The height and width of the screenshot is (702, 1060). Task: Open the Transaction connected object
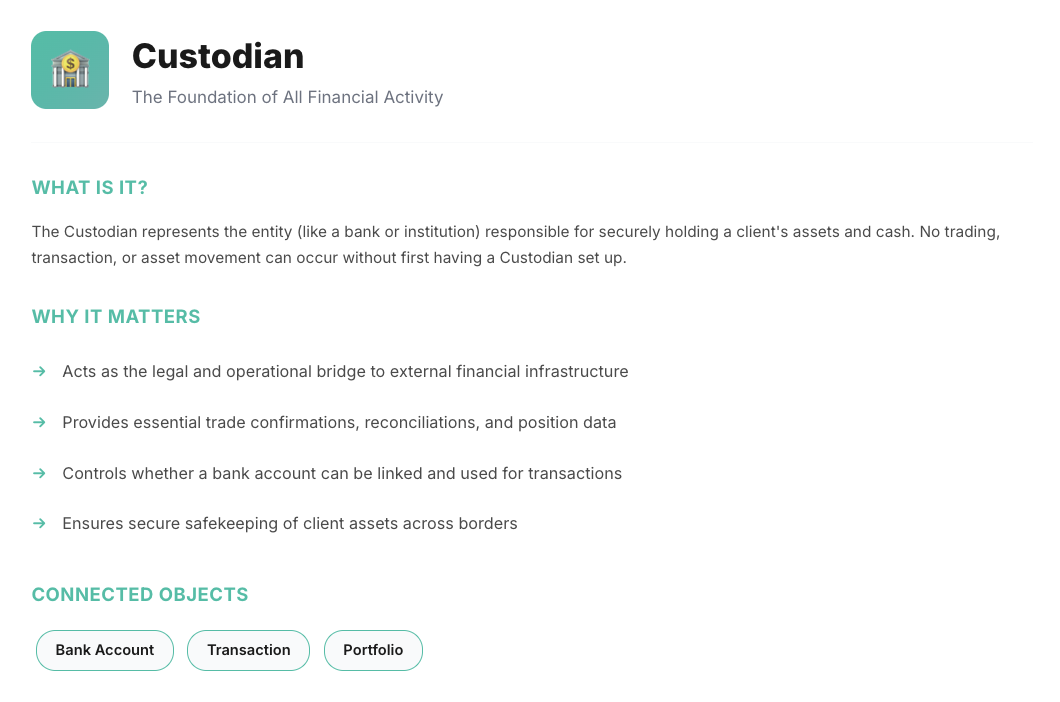tap(249, 650)
